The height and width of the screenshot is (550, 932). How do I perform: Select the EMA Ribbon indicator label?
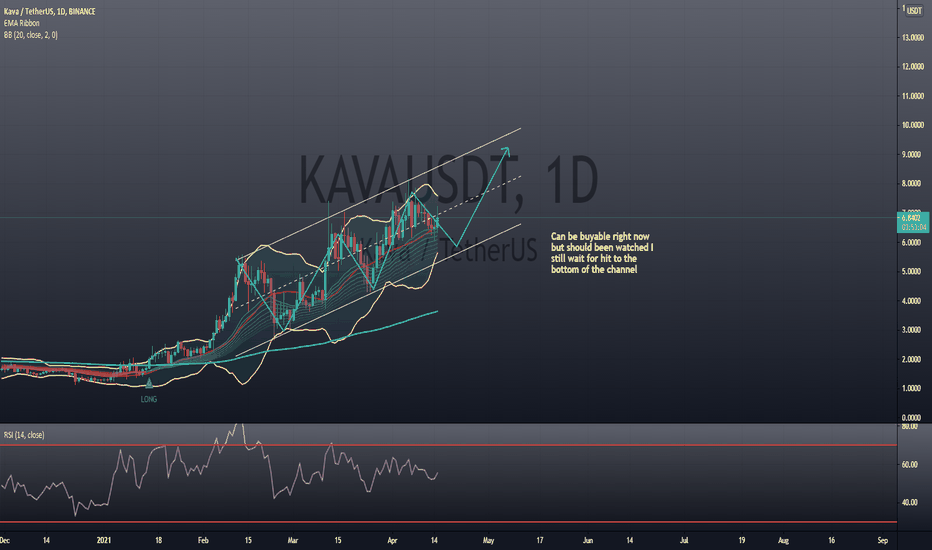[21, 23]
